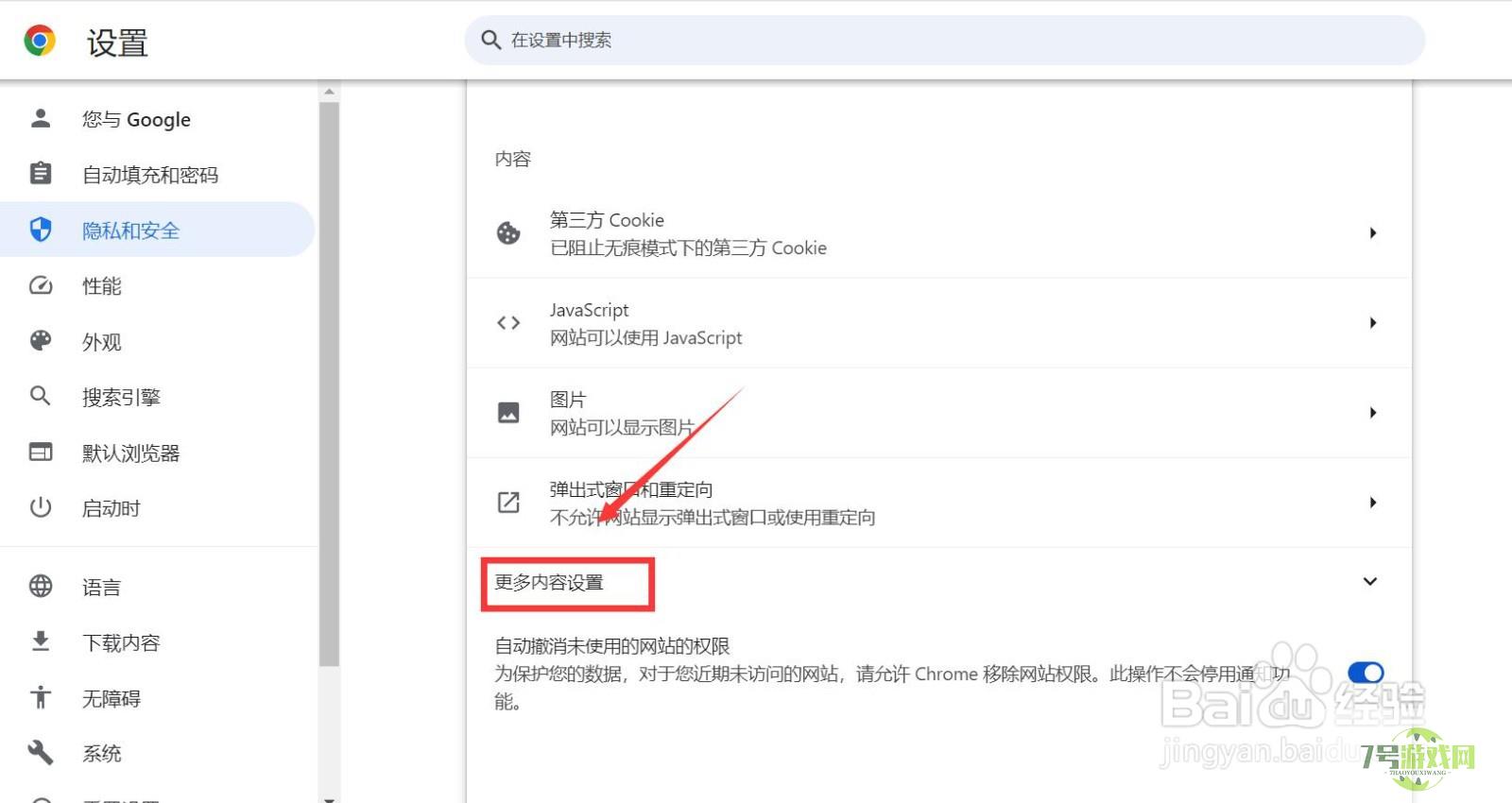
Task: Open 默认浏览器 settings section
Action: pos(157,453)
